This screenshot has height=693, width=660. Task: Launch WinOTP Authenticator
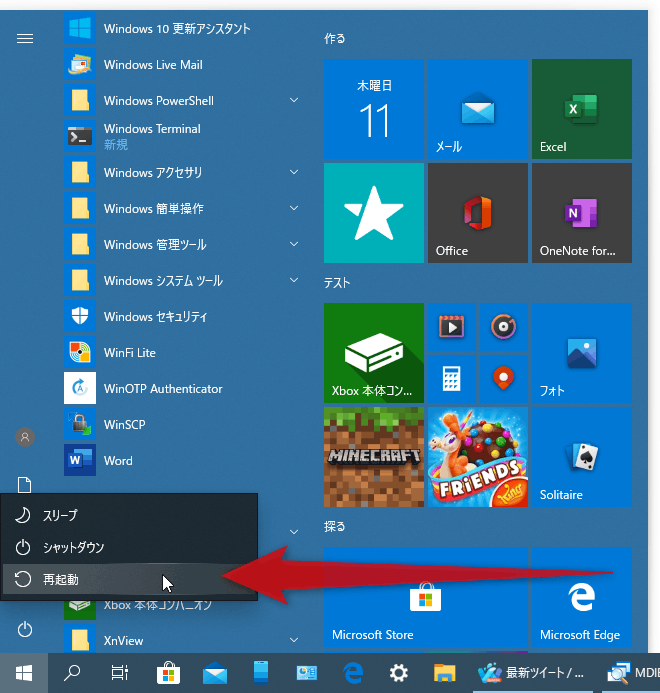coord(181,388)
